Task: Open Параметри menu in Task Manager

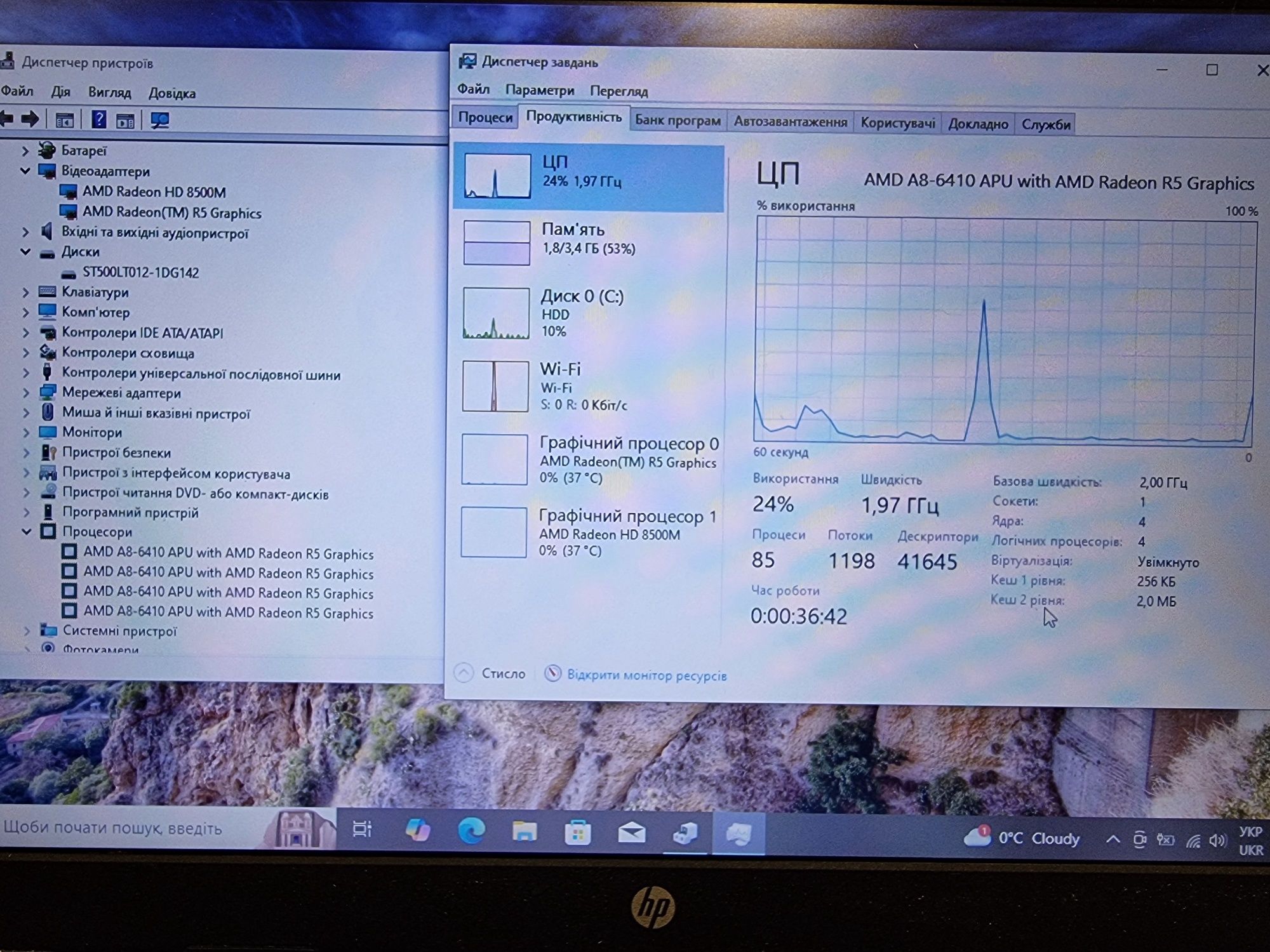Action: pos(539,90)
